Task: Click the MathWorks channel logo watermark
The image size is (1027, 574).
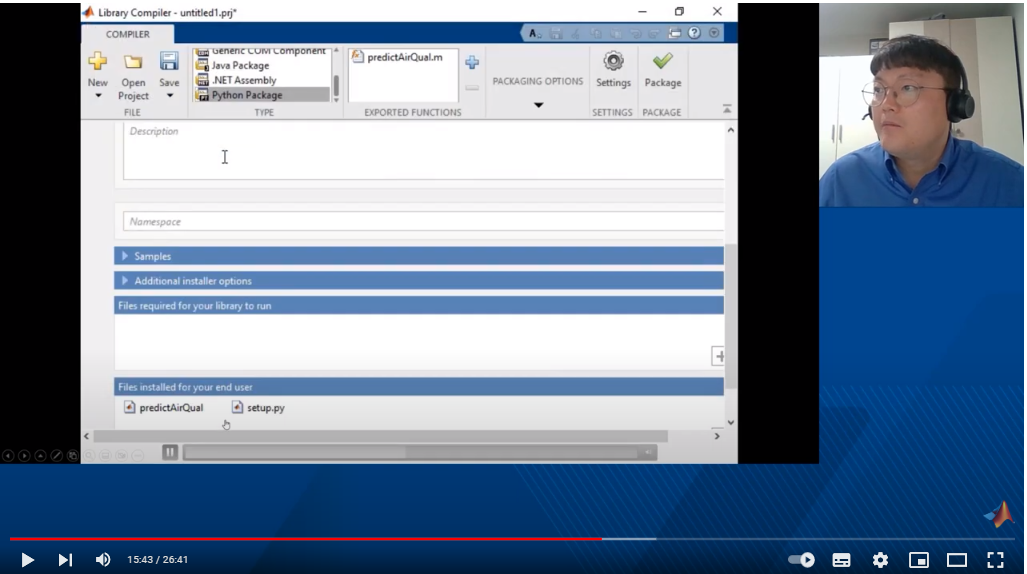Action: (x=999, y=514)
